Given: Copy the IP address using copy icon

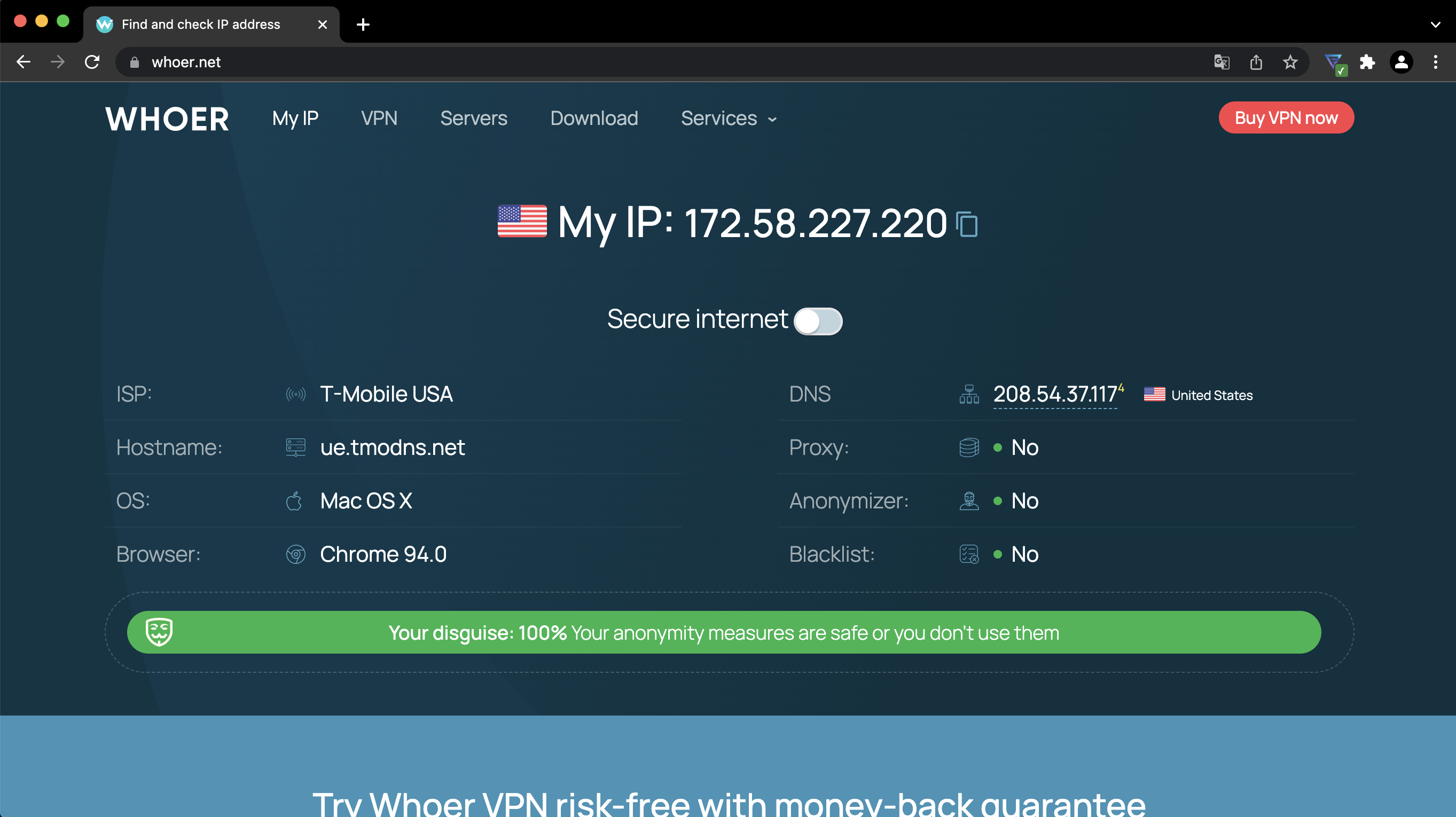Looking at the screenshot, I should pyautogui.click(x=967, y=224).
